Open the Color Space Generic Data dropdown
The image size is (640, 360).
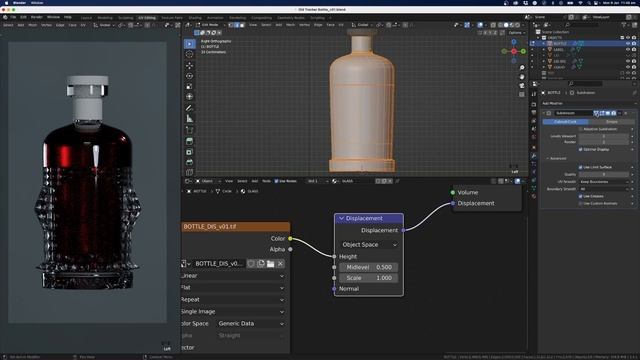250,323
